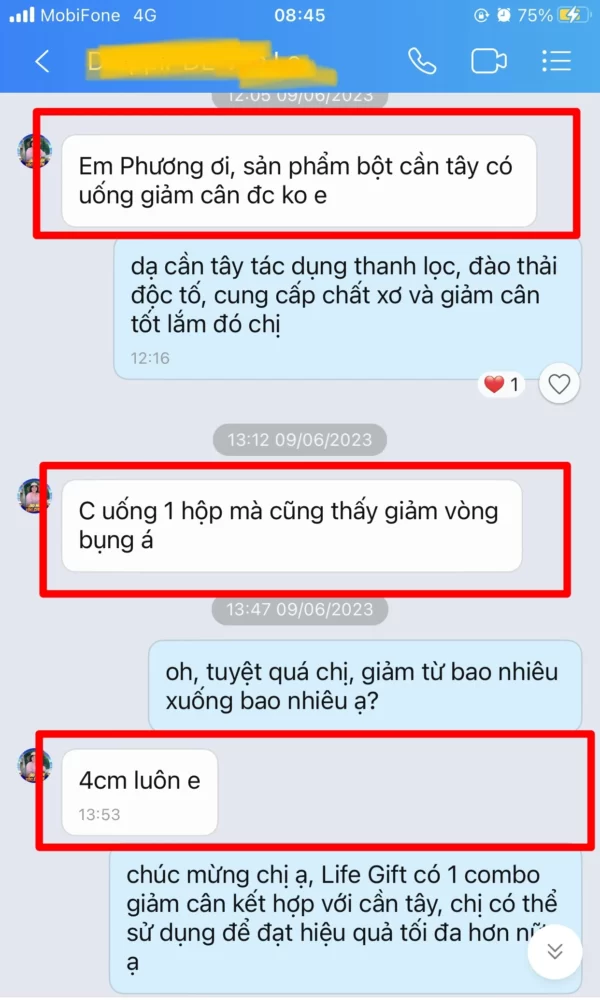Viewport: 600px width, 1008px height.
Task: Tap the battery indicator in status bar
Action: click(573, 15)
